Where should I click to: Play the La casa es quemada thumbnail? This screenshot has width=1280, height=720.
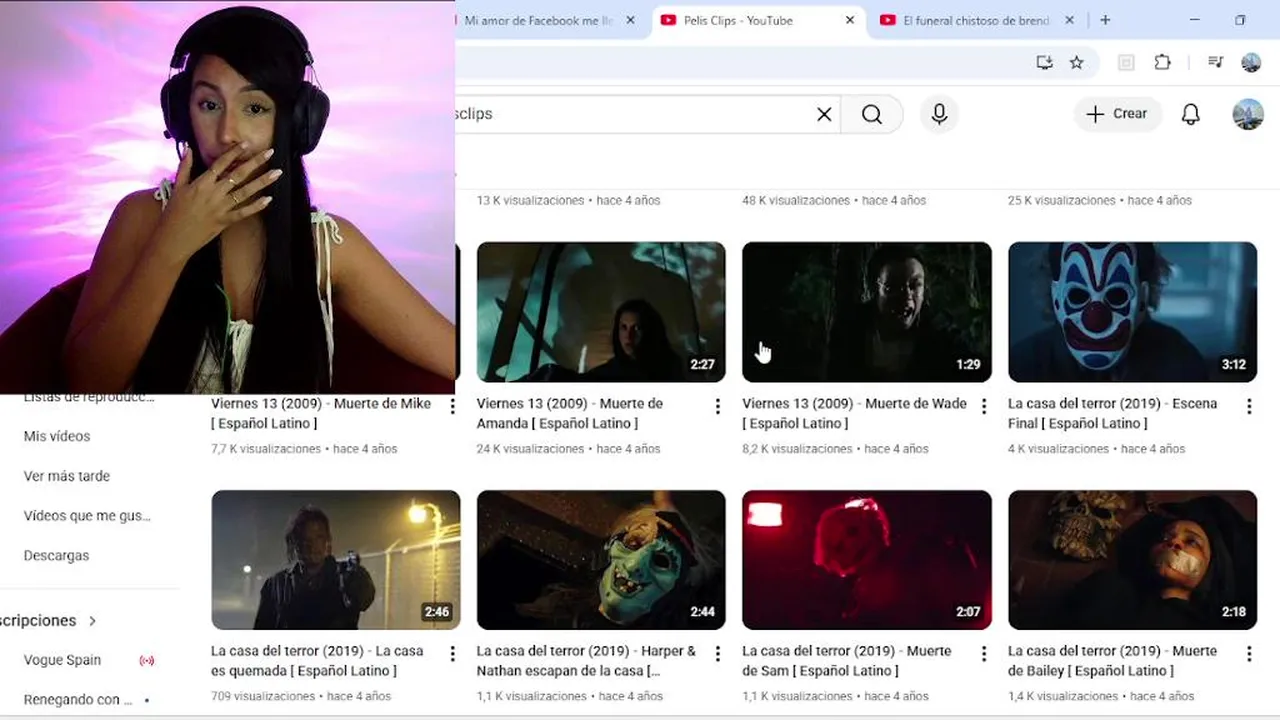point(336,560)
